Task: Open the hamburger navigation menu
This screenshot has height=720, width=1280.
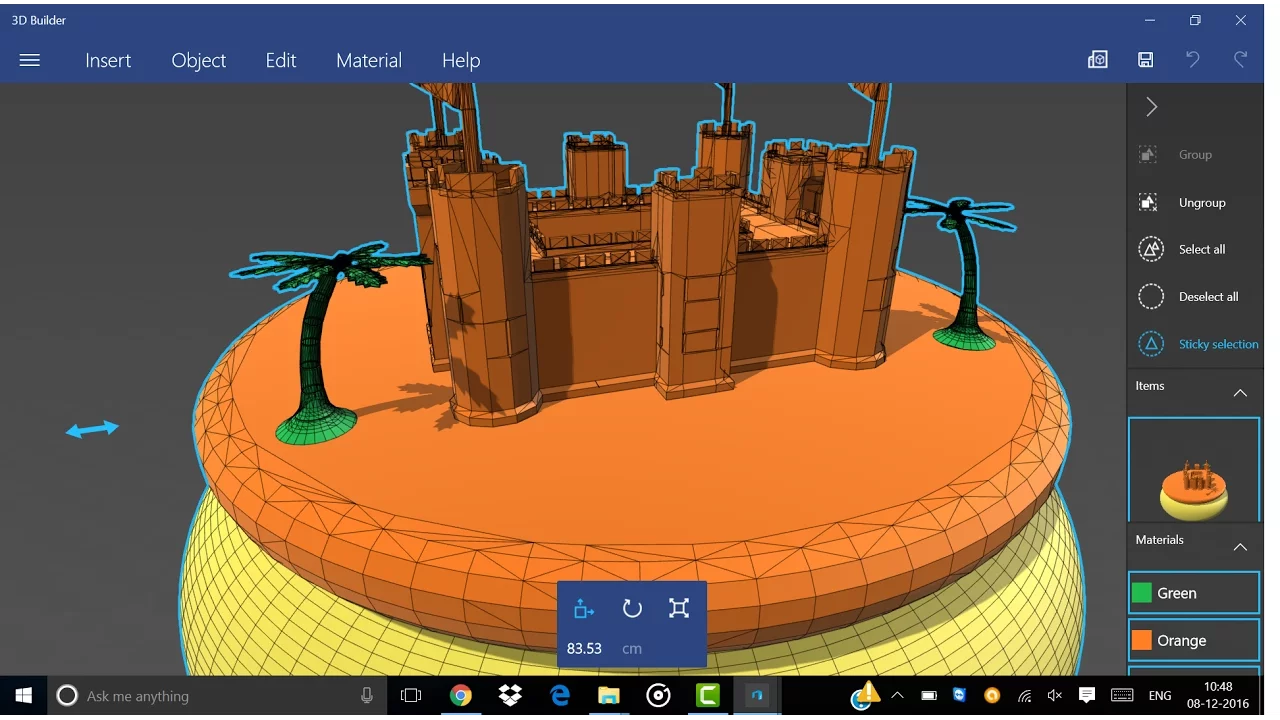Action: (x=30, y=60)
